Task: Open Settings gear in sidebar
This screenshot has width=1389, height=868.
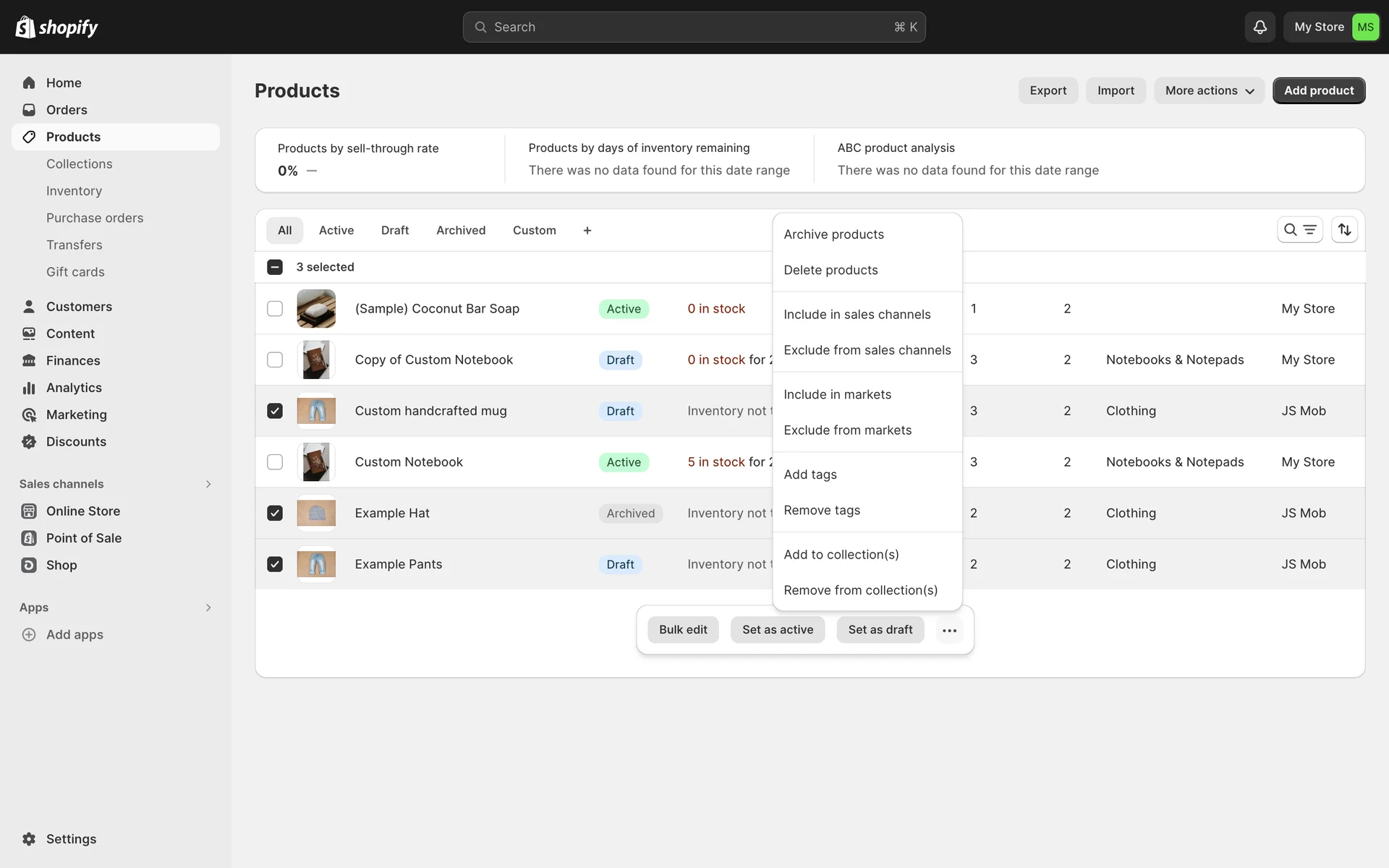Action: point(29,839)
